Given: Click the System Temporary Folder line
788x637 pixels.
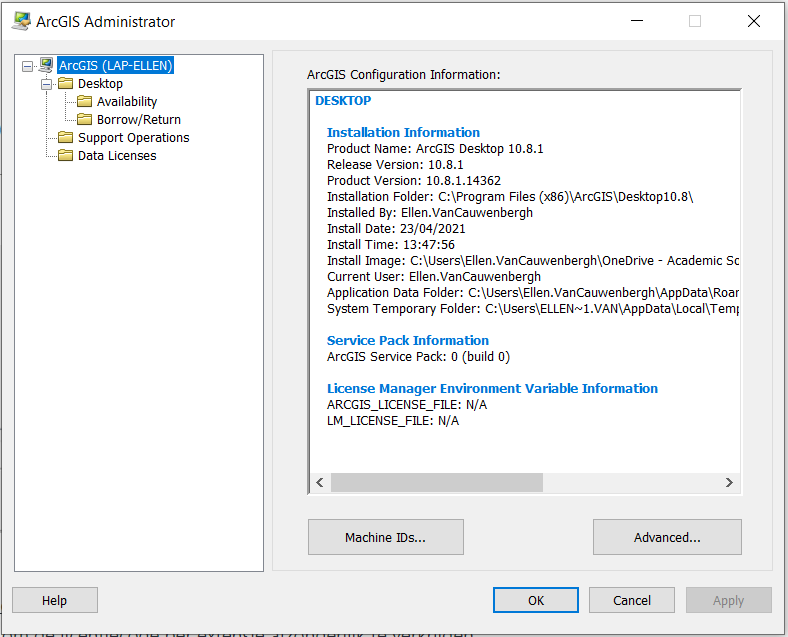Looking at the screenshot, I should [x=533, y=308].
